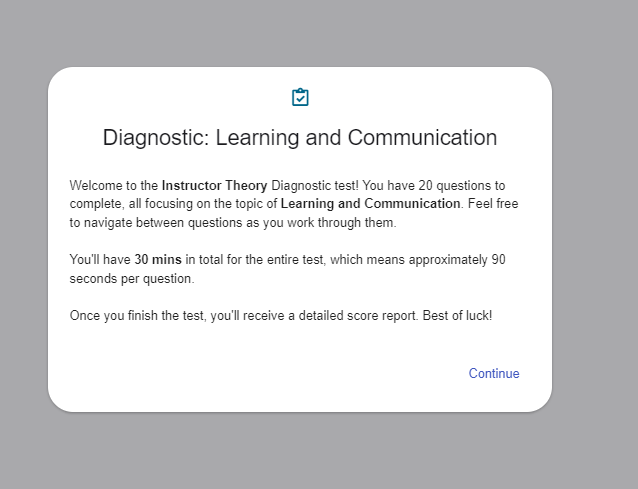Click the 'Diagnostic: Learning and Communication' heading

click(300, 138)
